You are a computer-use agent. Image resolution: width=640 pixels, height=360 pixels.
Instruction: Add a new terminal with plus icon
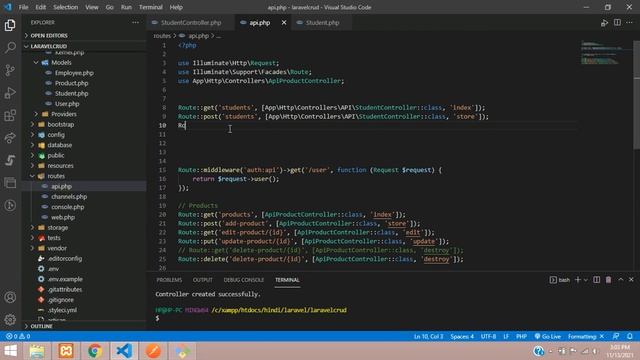(578, 280)
